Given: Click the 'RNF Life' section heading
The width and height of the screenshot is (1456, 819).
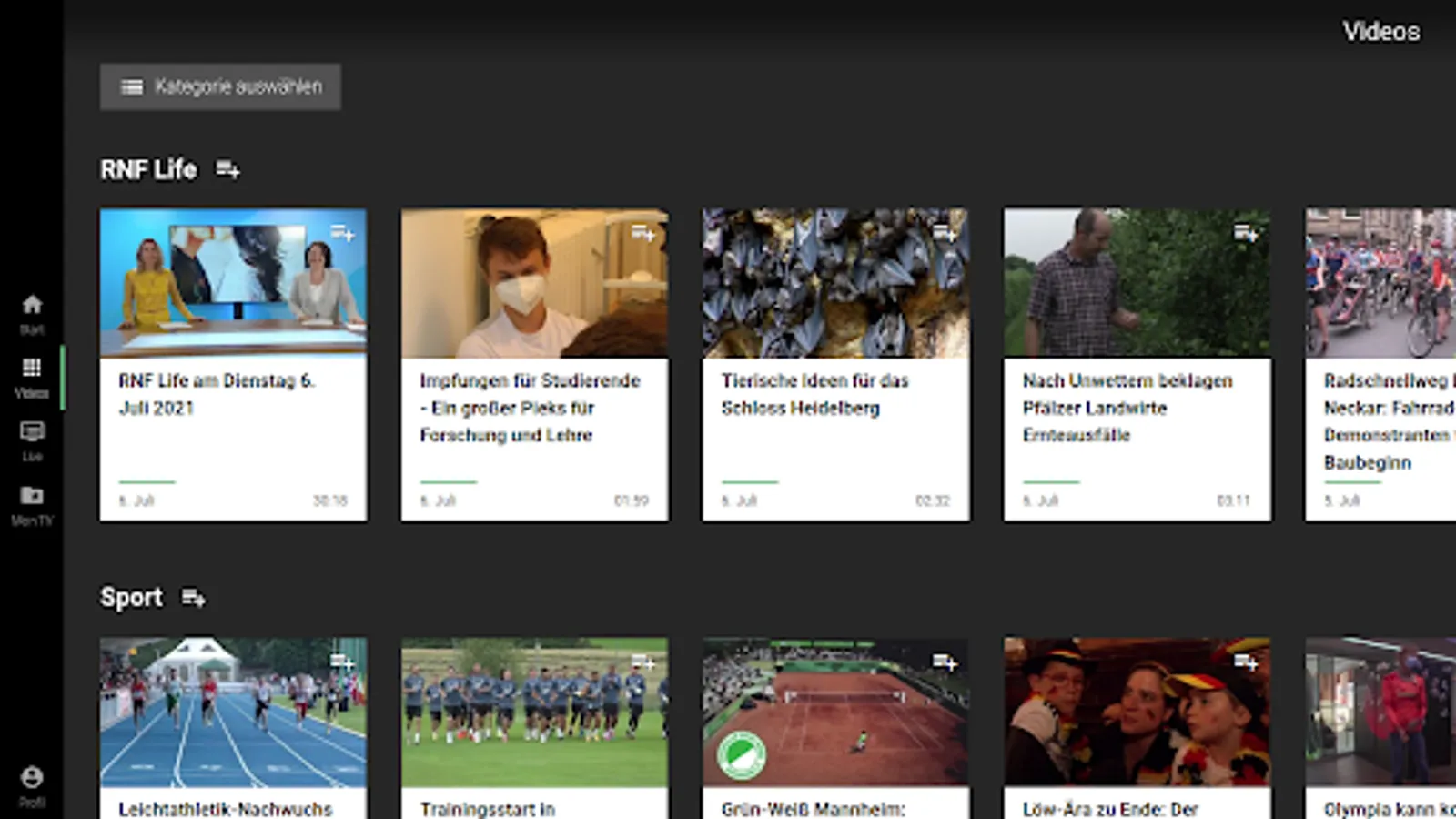Looking at the screenshot, I should pos(148,169).
